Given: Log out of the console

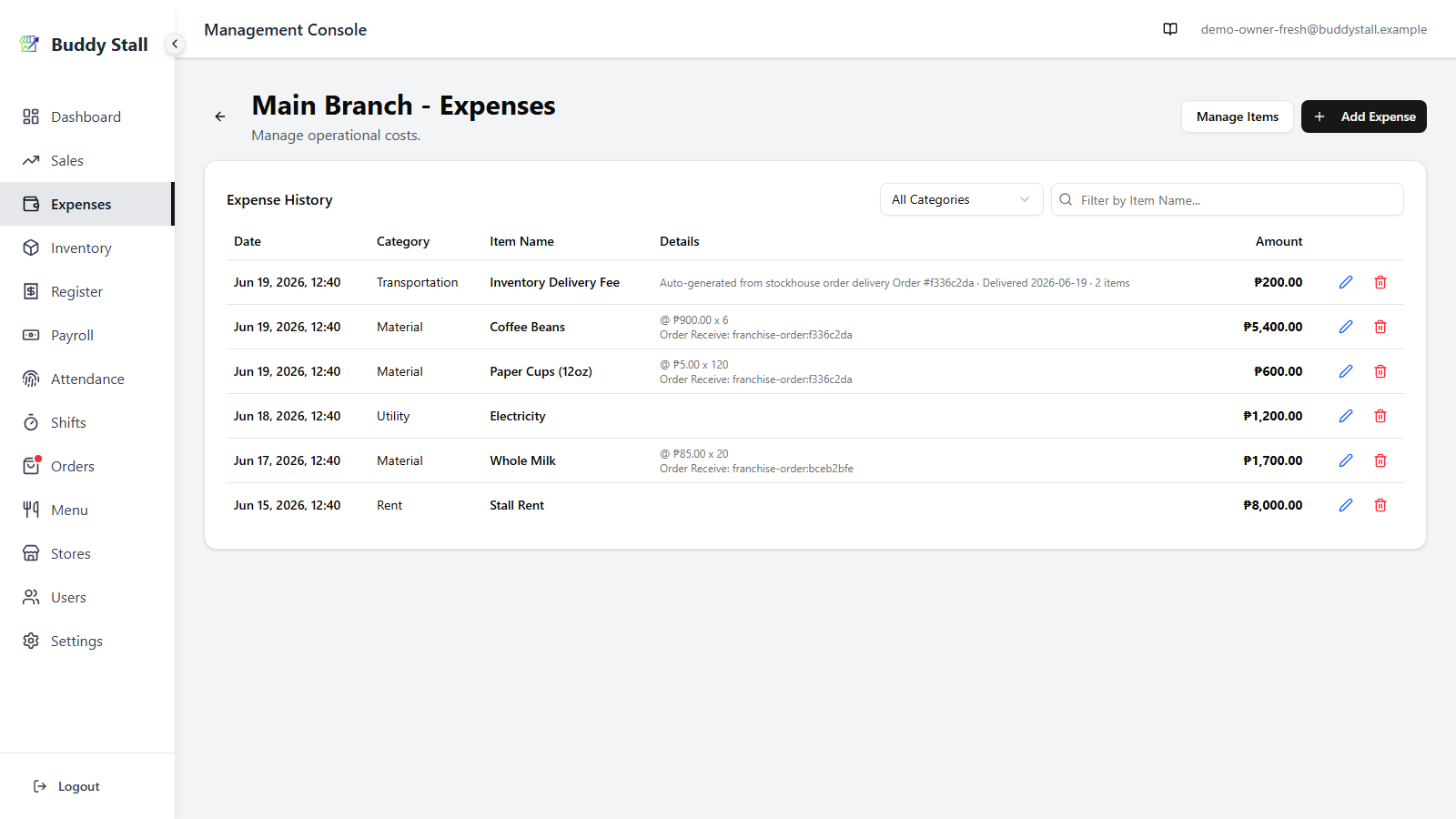Looking at the screenshot, I should coord(66,786).
